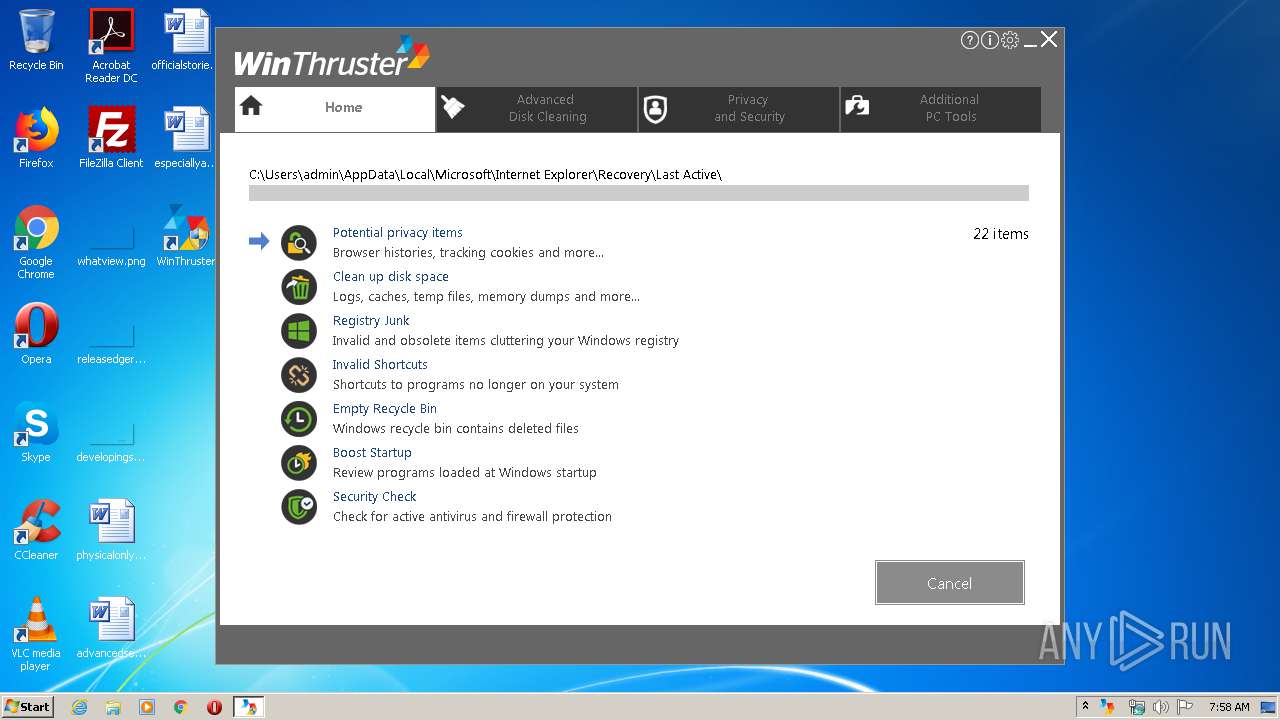
Task: Open WinThruster settings gear
Action: (1010, 40)
